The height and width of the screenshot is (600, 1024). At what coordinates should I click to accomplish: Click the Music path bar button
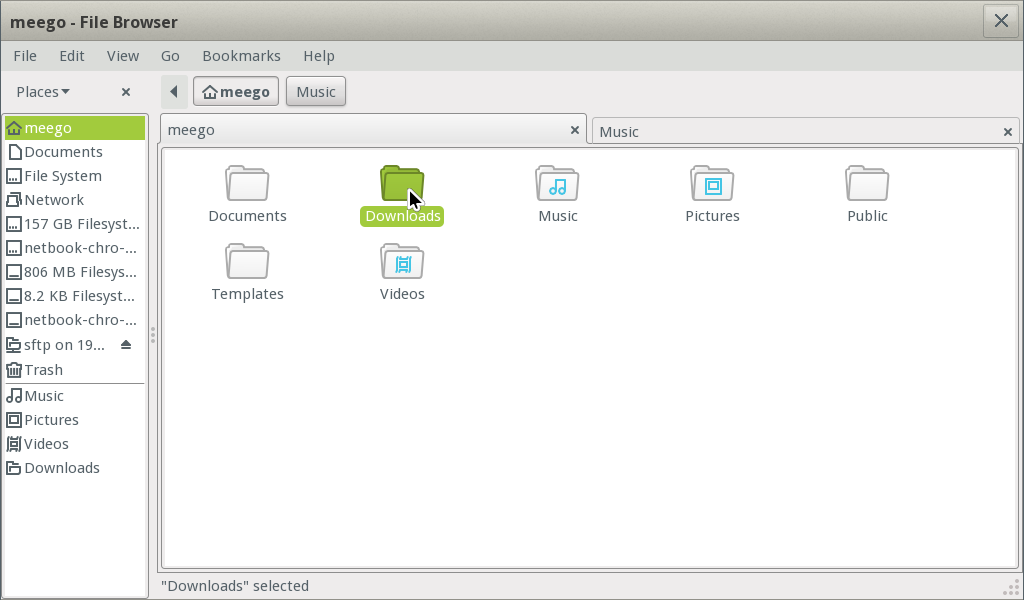316,91
